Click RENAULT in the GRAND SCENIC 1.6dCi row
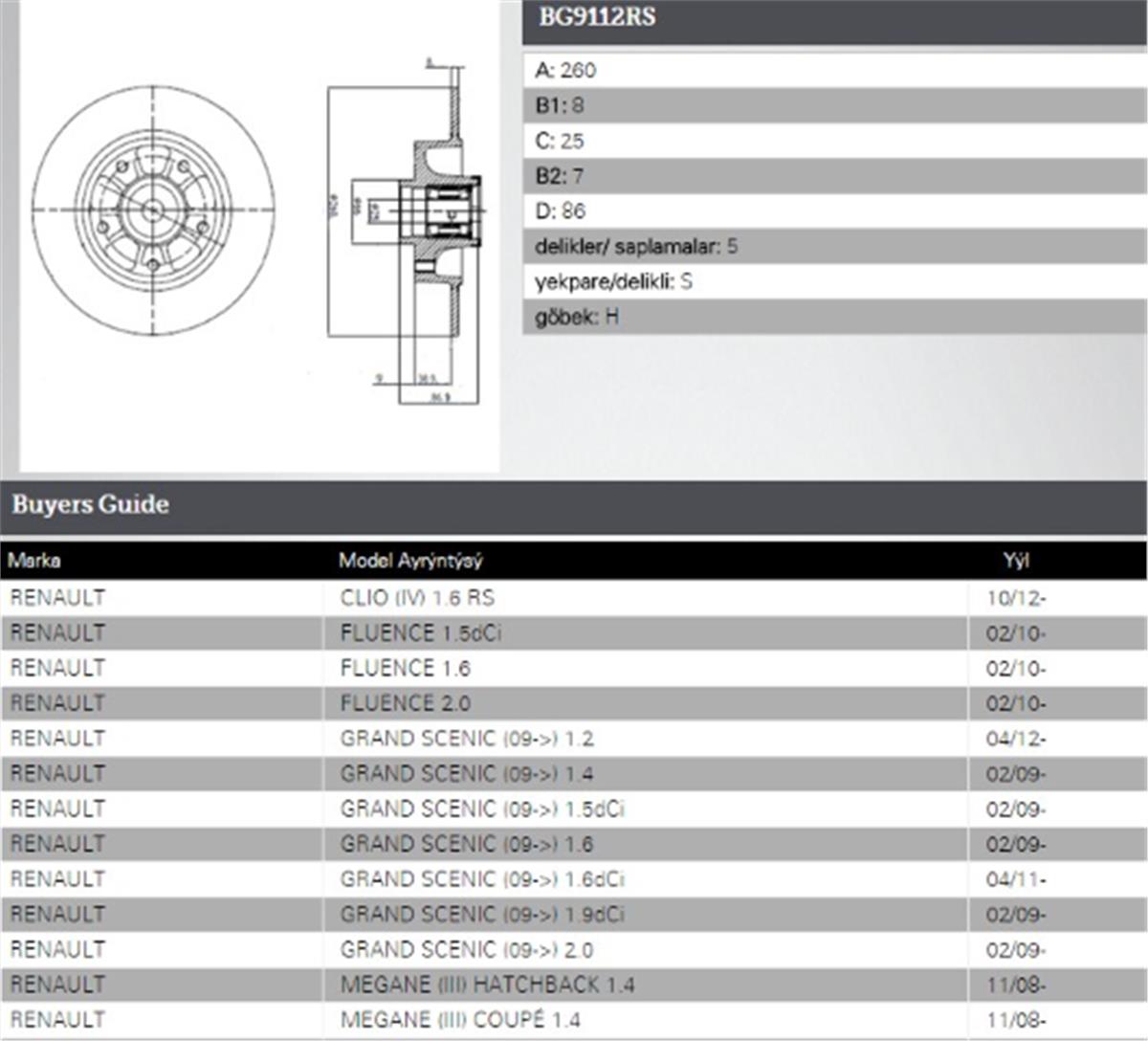1148x1041 pixels. [57, 879]
